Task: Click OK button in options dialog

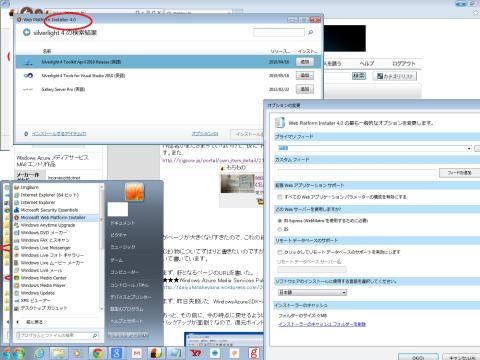Action: pos(418,357)
